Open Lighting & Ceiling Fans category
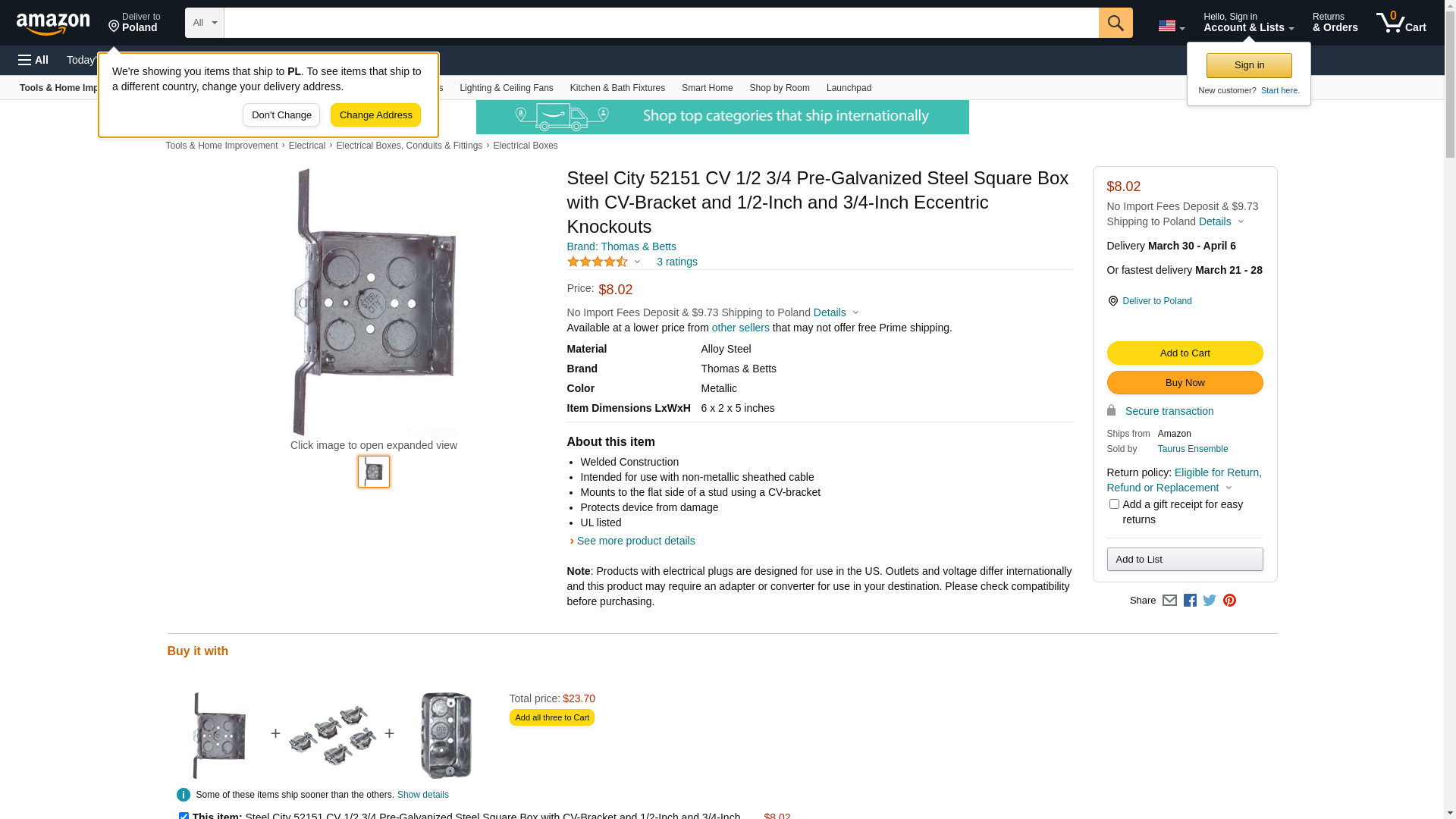This screenshot has height=819, width=1456. click(506, 88)
